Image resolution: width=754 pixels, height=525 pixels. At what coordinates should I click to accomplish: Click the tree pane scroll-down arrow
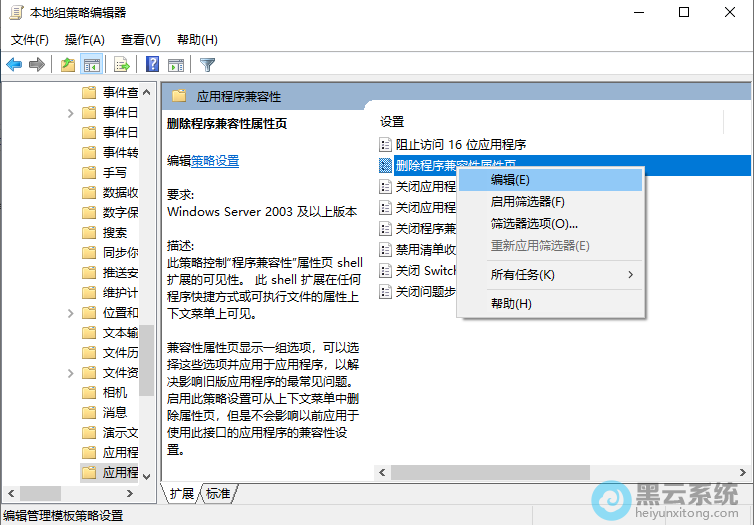coord(147,476)
